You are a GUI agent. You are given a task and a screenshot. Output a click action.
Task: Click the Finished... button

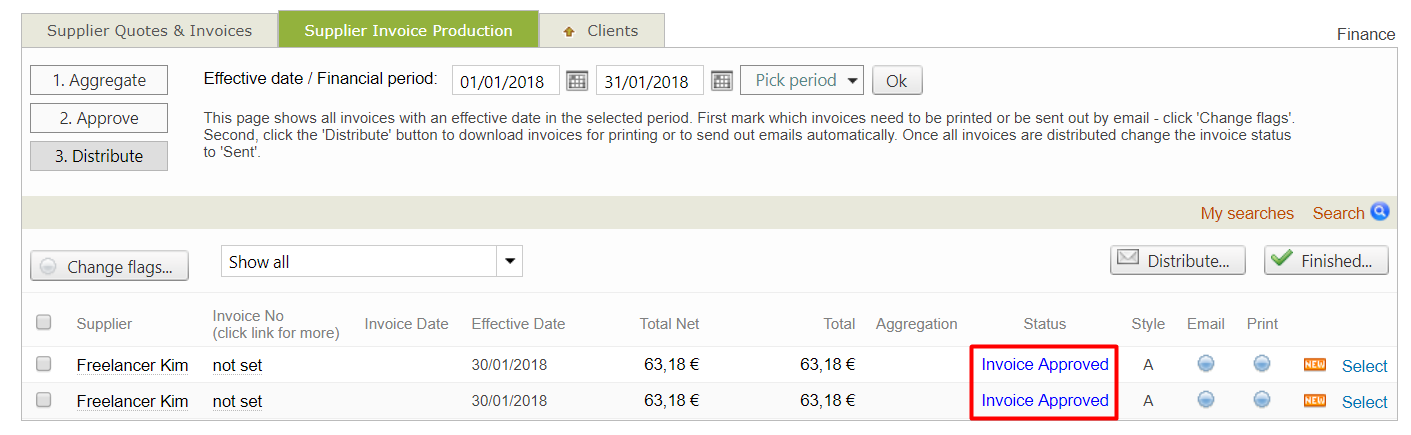(1325, 261)
